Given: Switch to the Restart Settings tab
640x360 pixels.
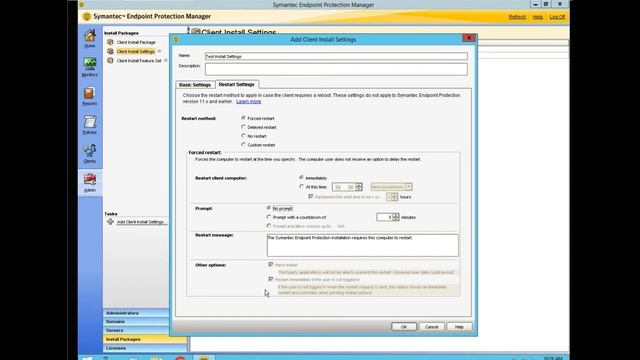Looking at the screenshot, I should point(237,84).
